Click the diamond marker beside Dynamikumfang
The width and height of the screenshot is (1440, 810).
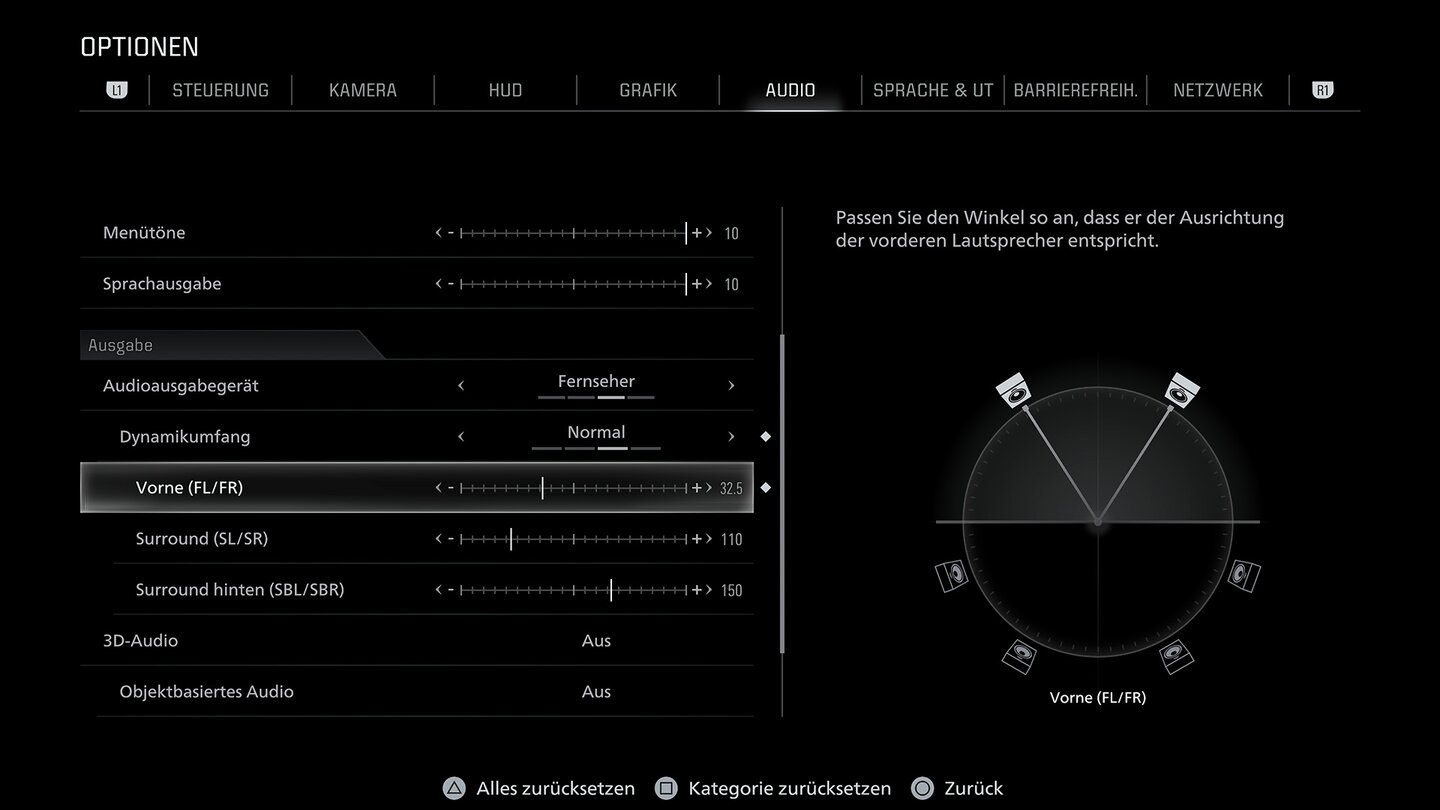[x=766, y=437]
